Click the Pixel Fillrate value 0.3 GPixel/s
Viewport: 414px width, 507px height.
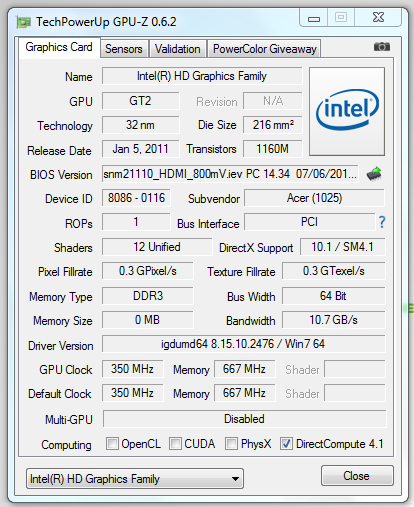pyautogui.click(x=148, y=271)
